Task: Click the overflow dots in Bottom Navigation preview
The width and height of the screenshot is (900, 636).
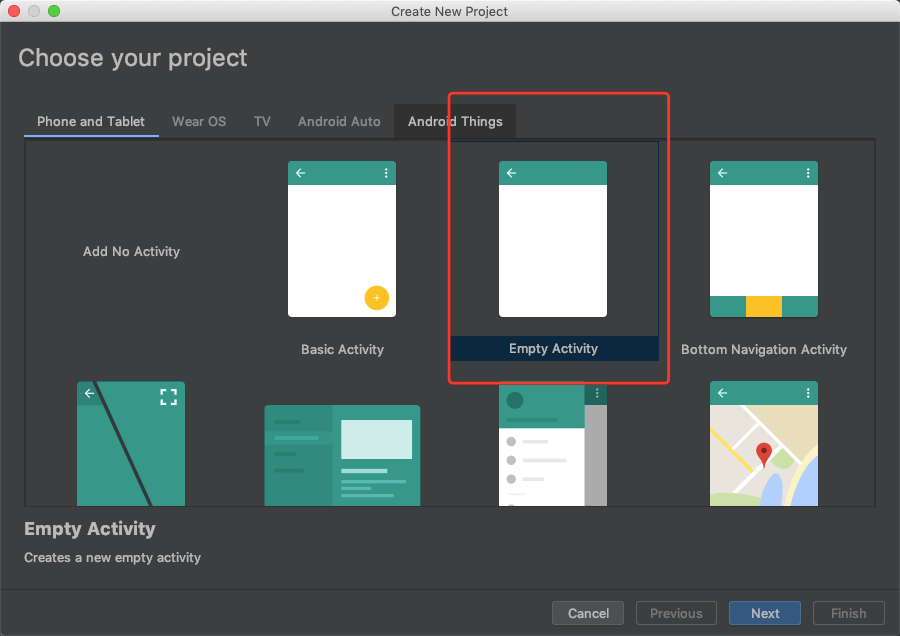Action: click(x=808, y=173)
